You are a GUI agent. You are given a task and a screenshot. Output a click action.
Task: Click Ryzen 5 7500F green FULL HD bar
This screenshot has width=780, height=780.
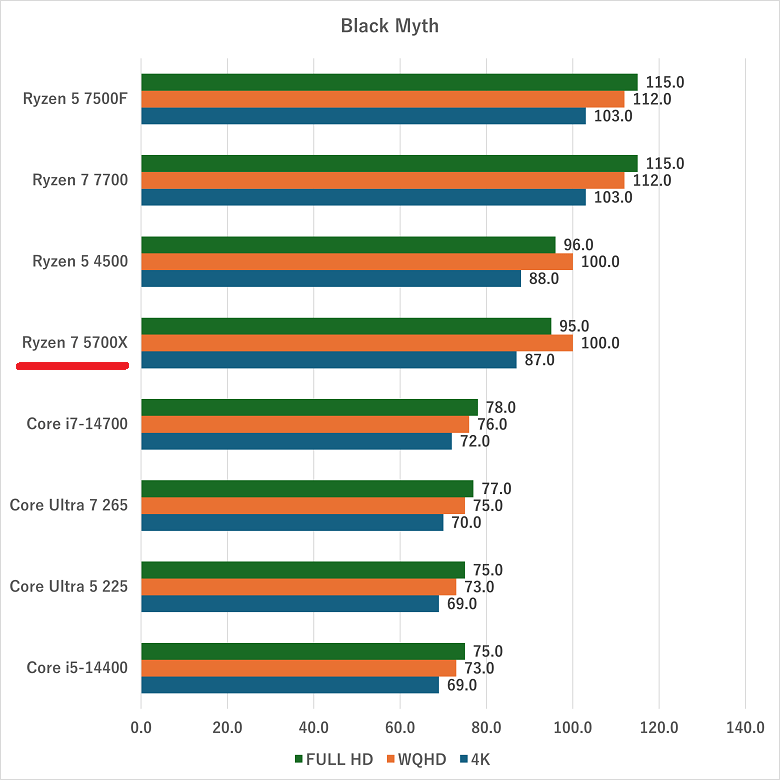coord(389,82)
